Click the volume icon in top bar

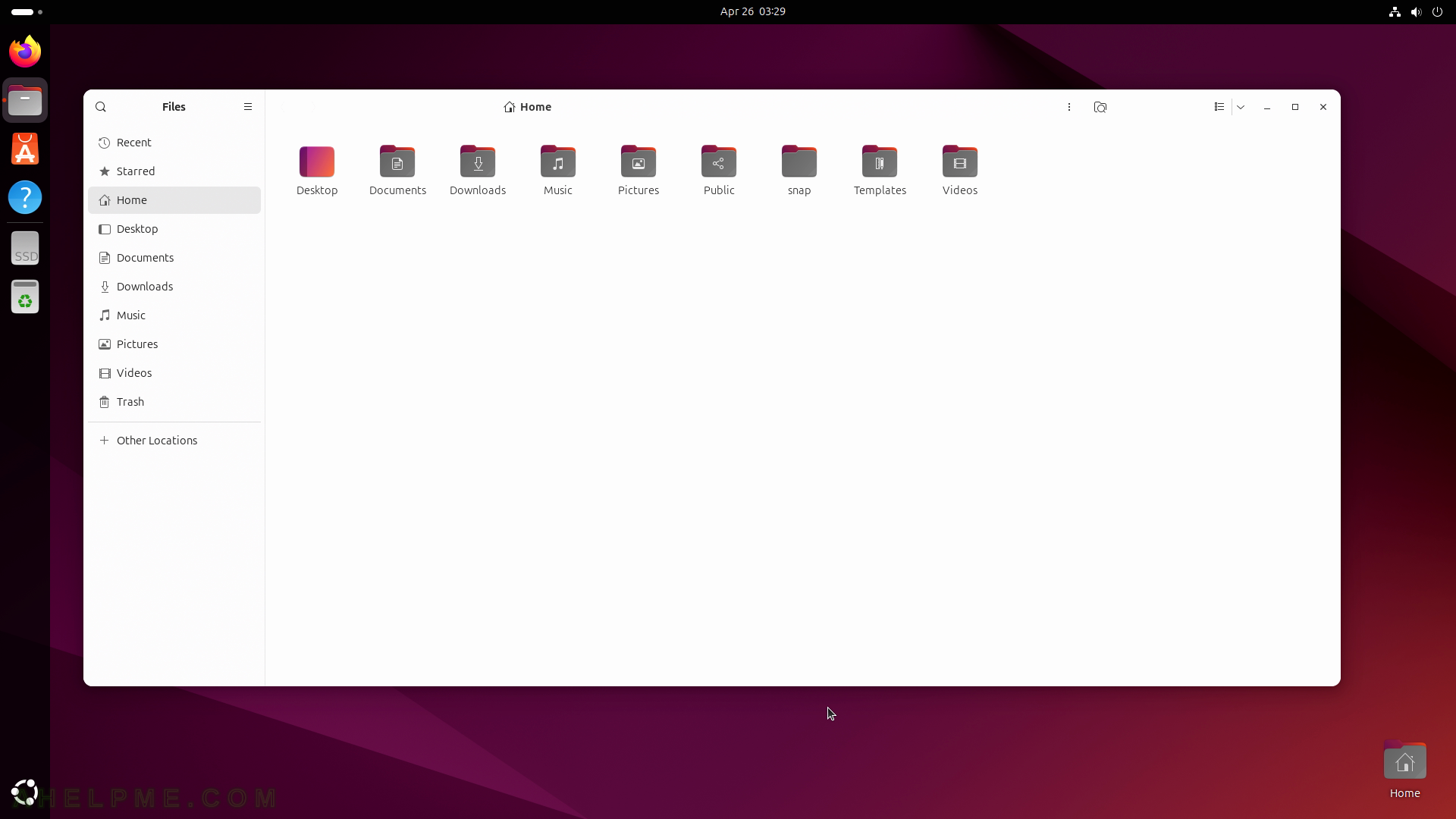coord(1416,11)
